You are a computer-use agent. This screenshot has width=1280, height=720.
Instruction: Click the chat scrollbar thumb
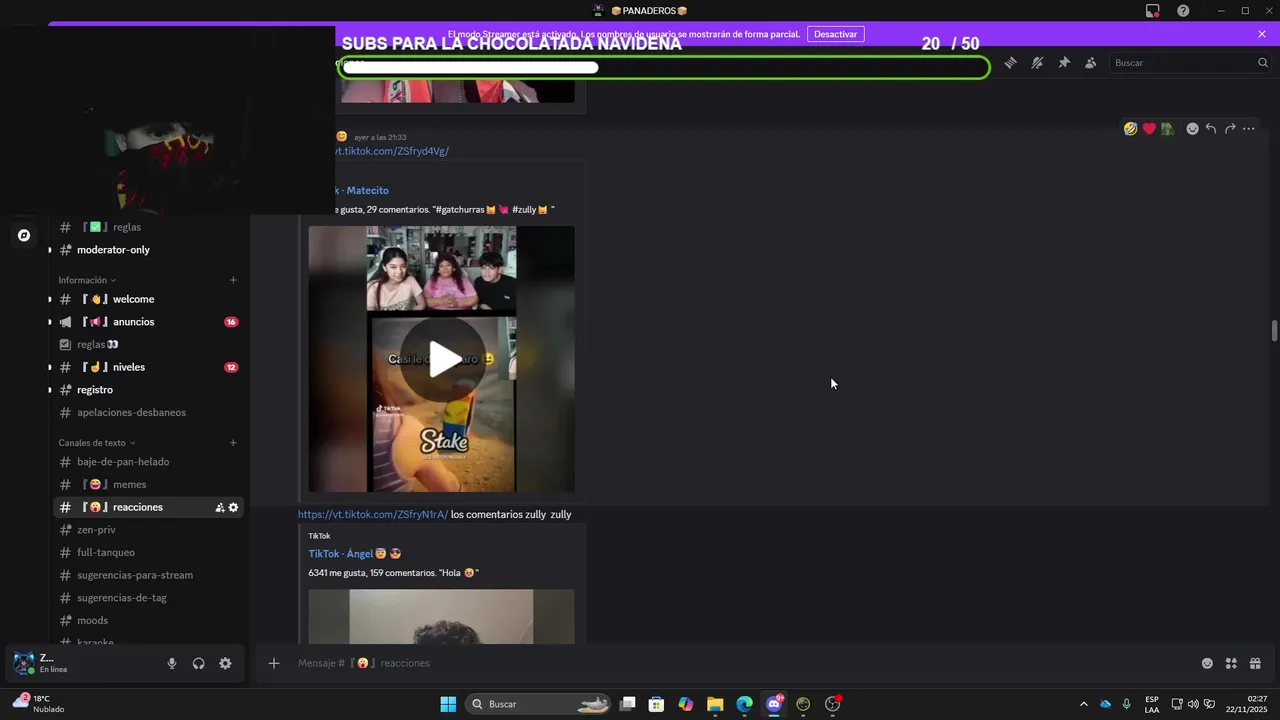pos(1274,331)
